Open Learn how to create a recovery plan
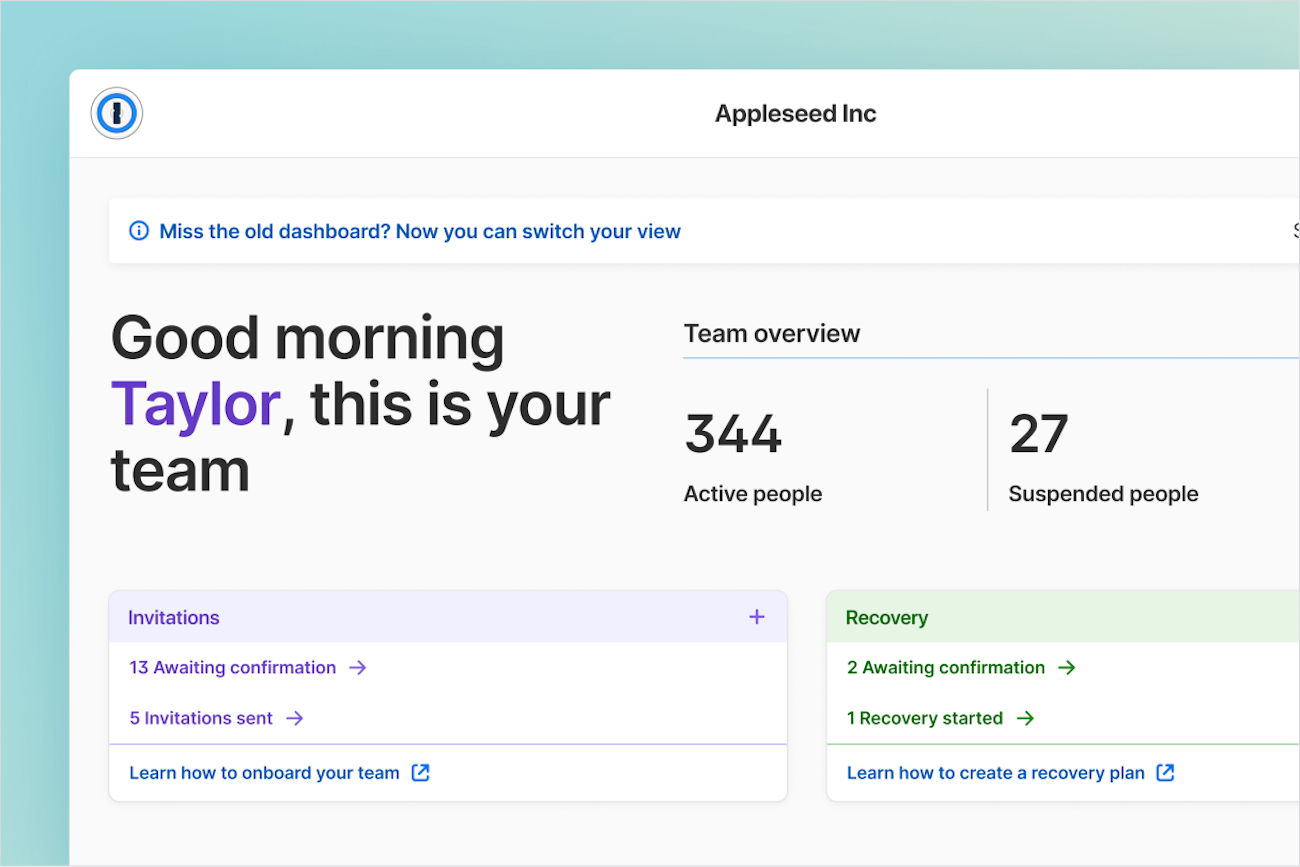The image size is (1300, 867). click(x=995, y=772)
